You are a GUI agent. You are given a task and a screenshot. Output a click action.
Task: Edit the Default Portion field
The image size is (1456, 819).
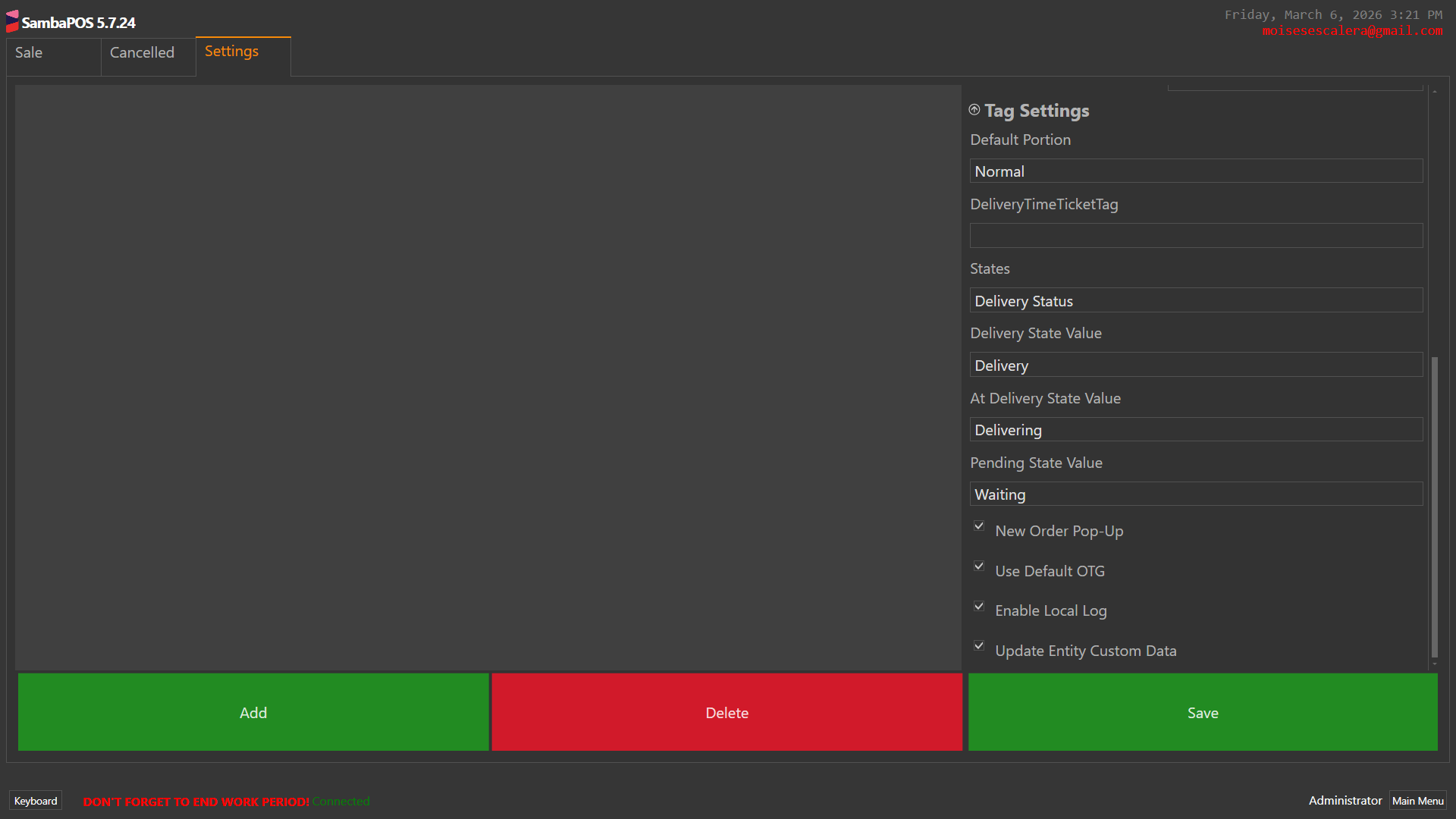pyautogui.click(x=1196, y=171)
